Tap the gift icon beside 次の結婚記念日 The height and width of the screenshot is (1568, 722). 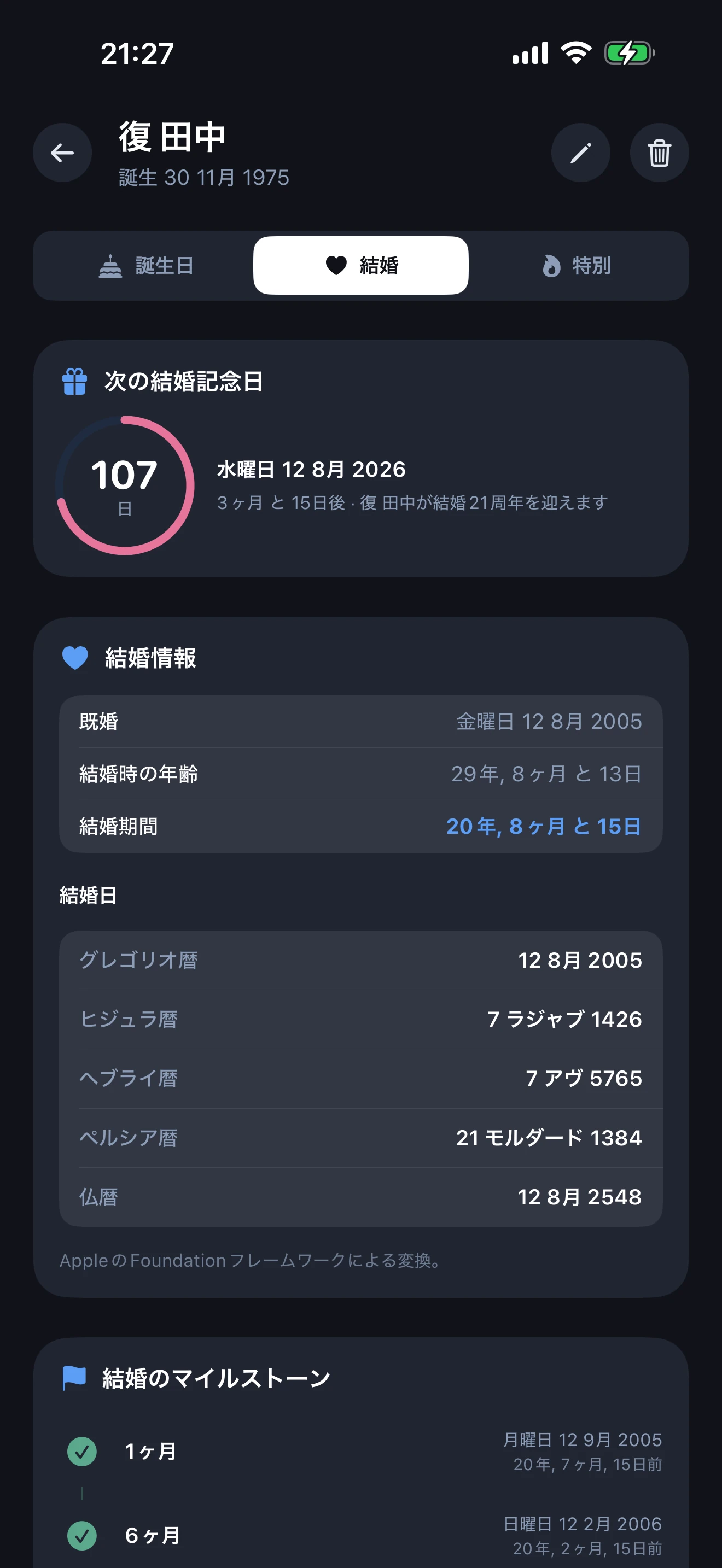[x=75, y=382]
